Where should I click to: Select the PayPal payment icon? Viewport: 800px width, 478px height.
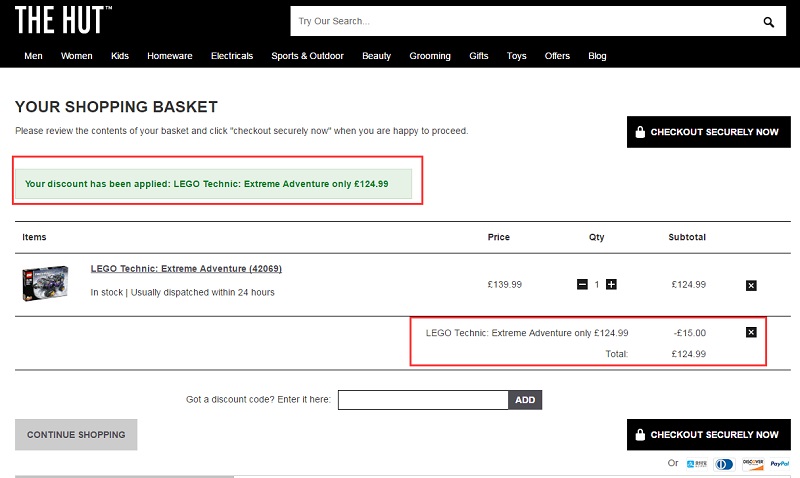779,464
